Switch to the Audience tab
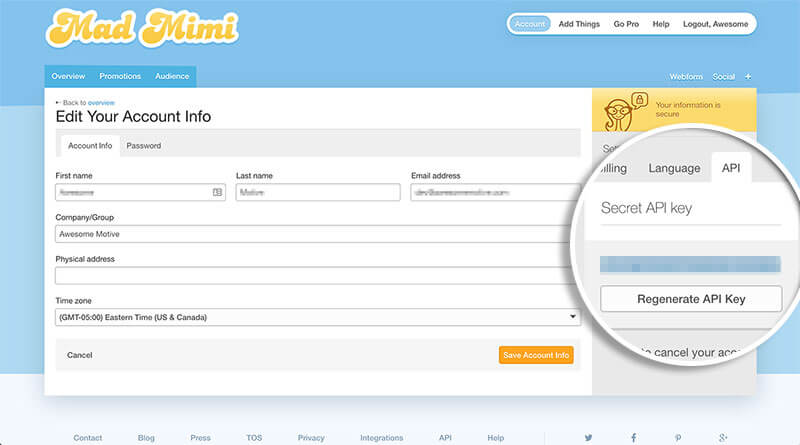Screen dimensions: 800x445 pyautogui.click(x=172, y=76)
